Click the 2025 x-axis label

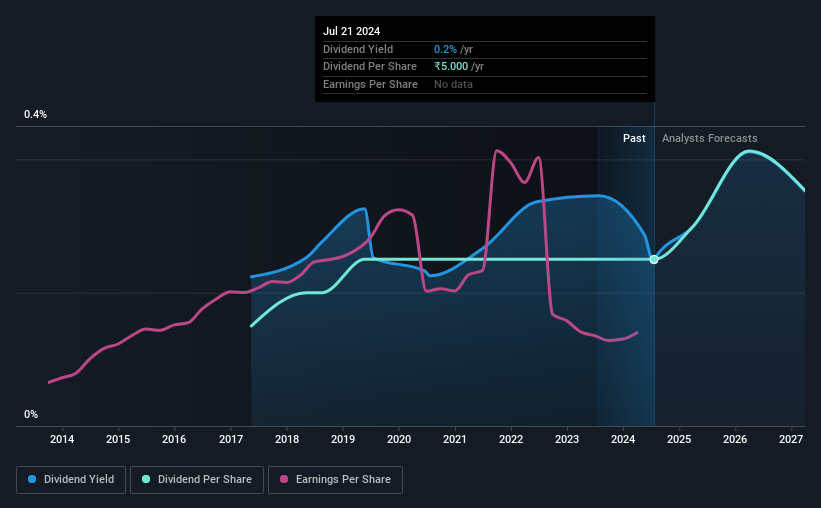[679, 439]
